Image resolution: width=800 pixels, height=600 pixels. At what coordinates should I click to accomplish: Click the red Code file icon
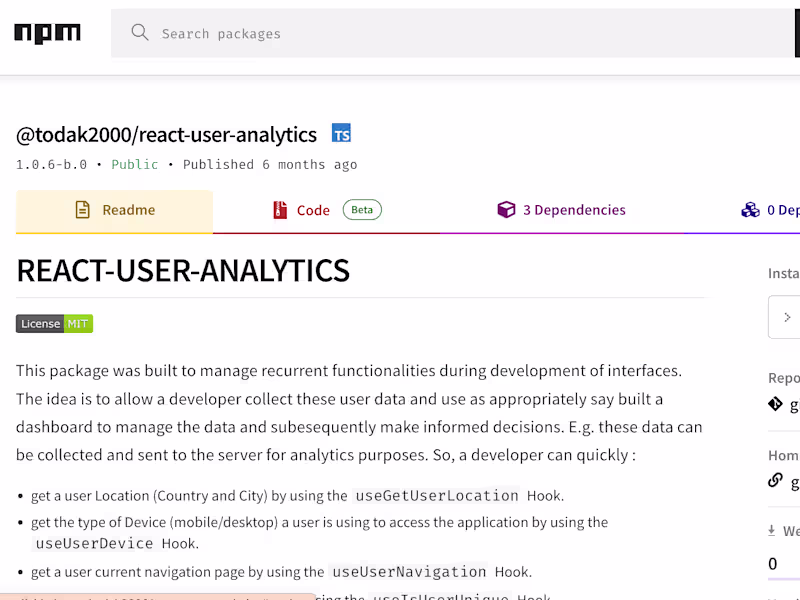click(x=280, y=210)
